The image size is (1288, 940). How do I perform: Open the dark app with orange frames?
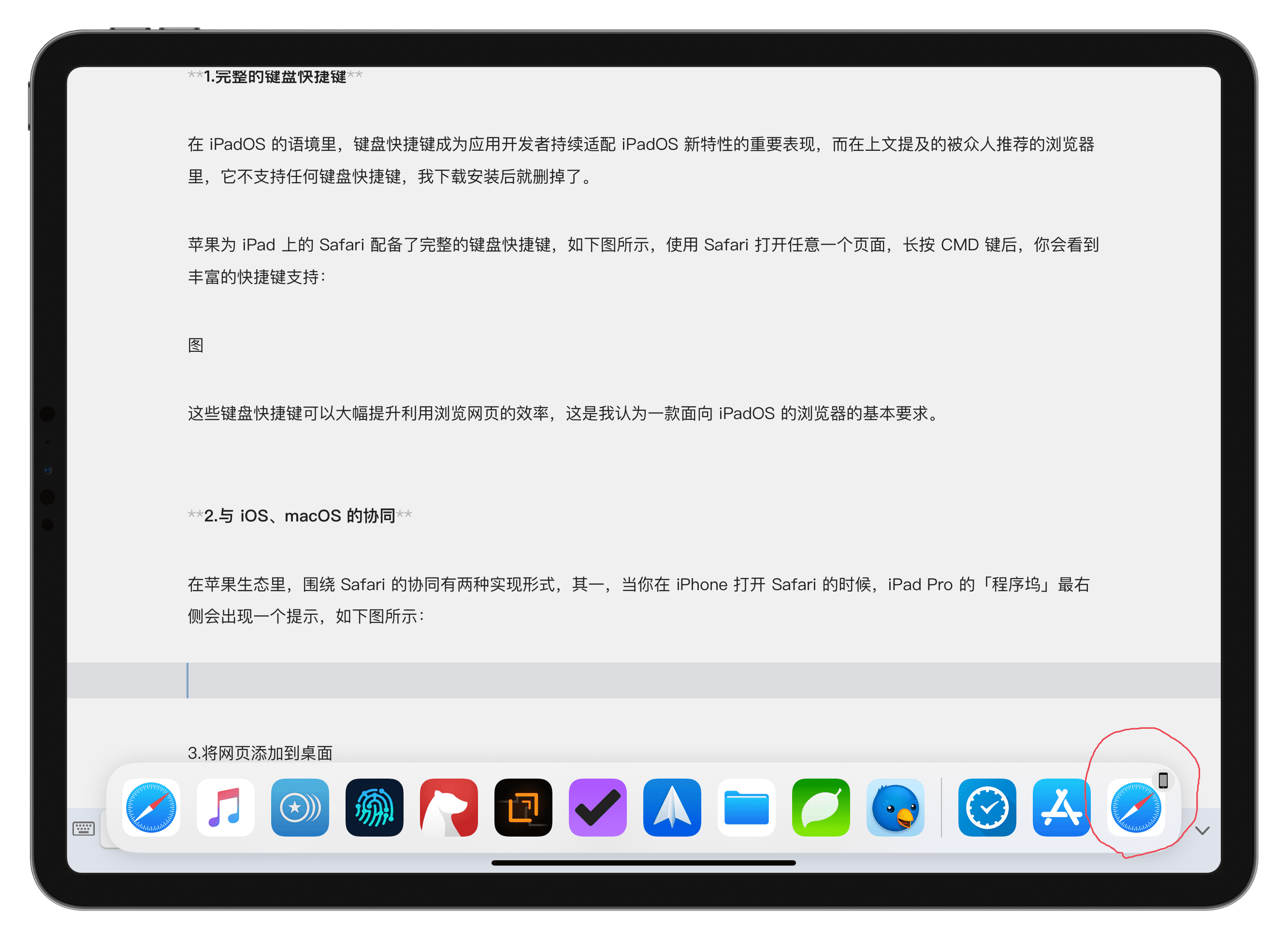pos(523,808)
